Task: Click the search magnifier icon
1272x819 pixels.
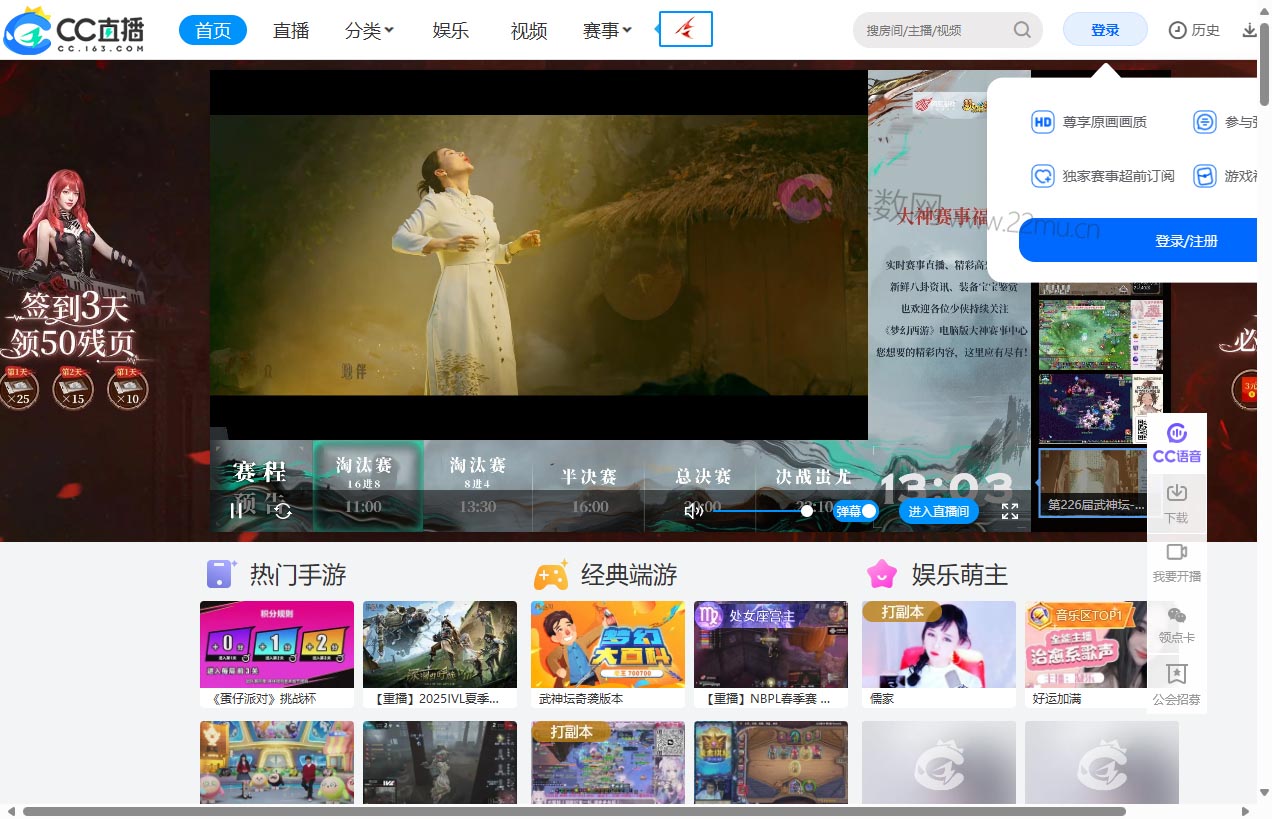Action: (1022, 30)
